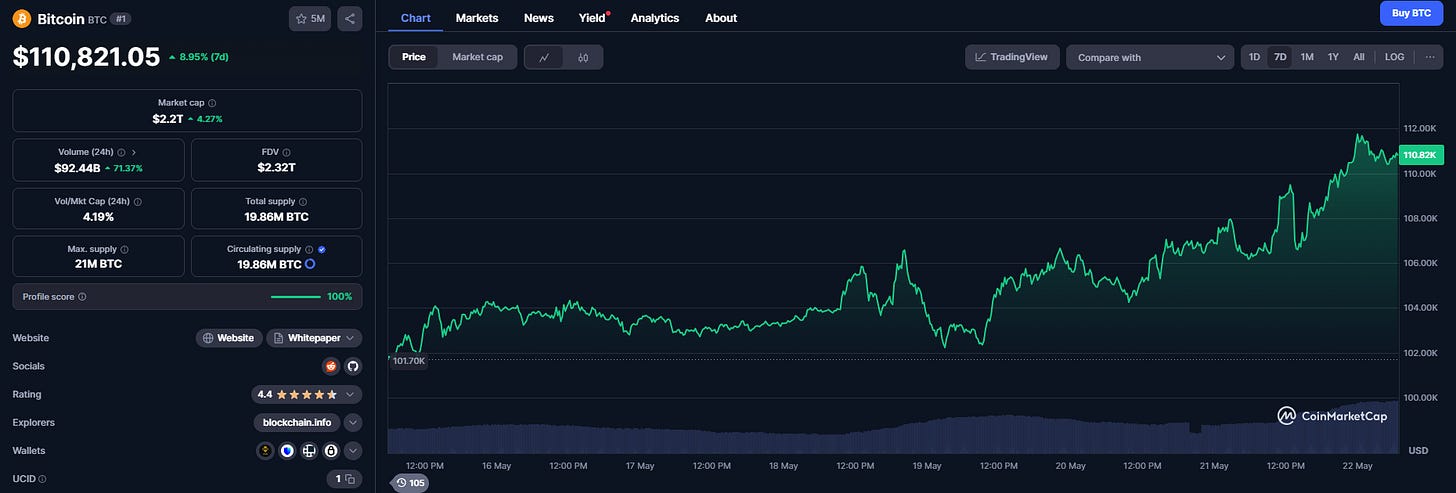The image size is (1456, 493).
Task: Open the Reddit social icon
Action: pyautogui.click(x=331, y=366)
